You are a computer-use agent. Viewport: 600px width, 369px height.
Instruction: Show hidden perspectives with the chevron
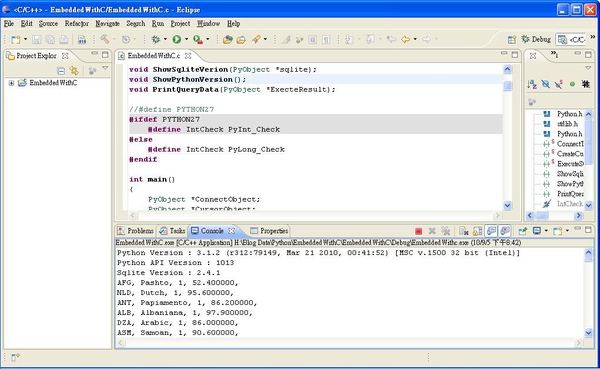point(593,37)
